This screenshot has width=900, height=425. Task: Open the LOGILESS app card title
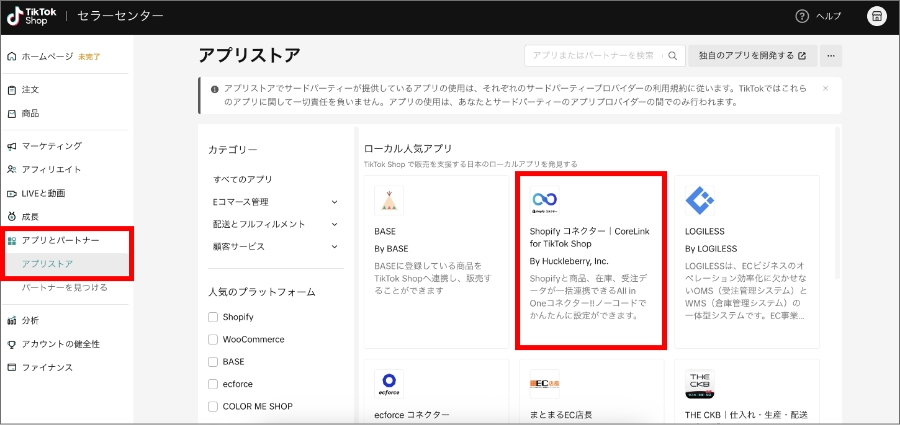(x=705, y=231)
